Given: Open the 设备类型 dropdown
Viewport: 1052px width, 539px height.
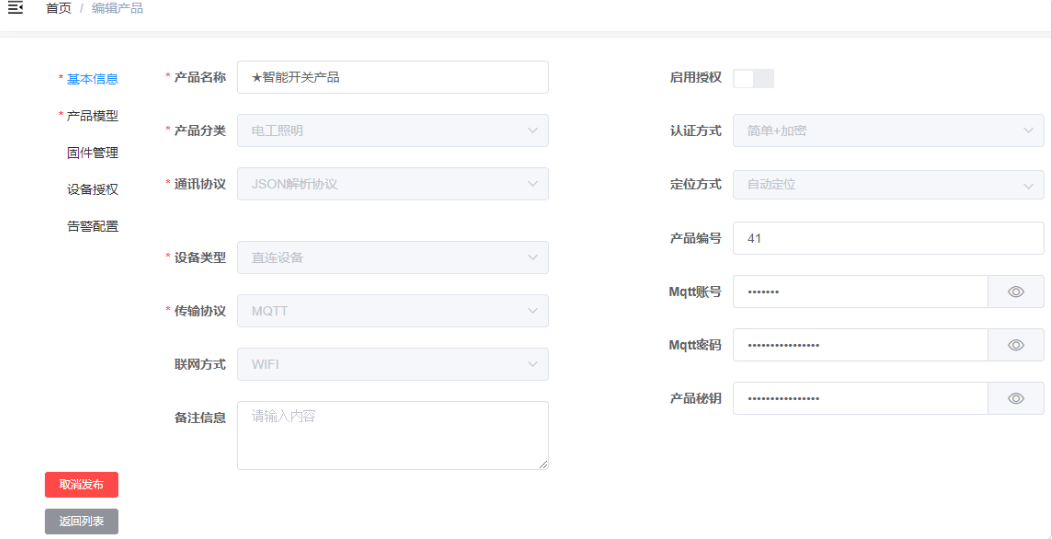Looking at the screenshot, I should coord(392,257).
